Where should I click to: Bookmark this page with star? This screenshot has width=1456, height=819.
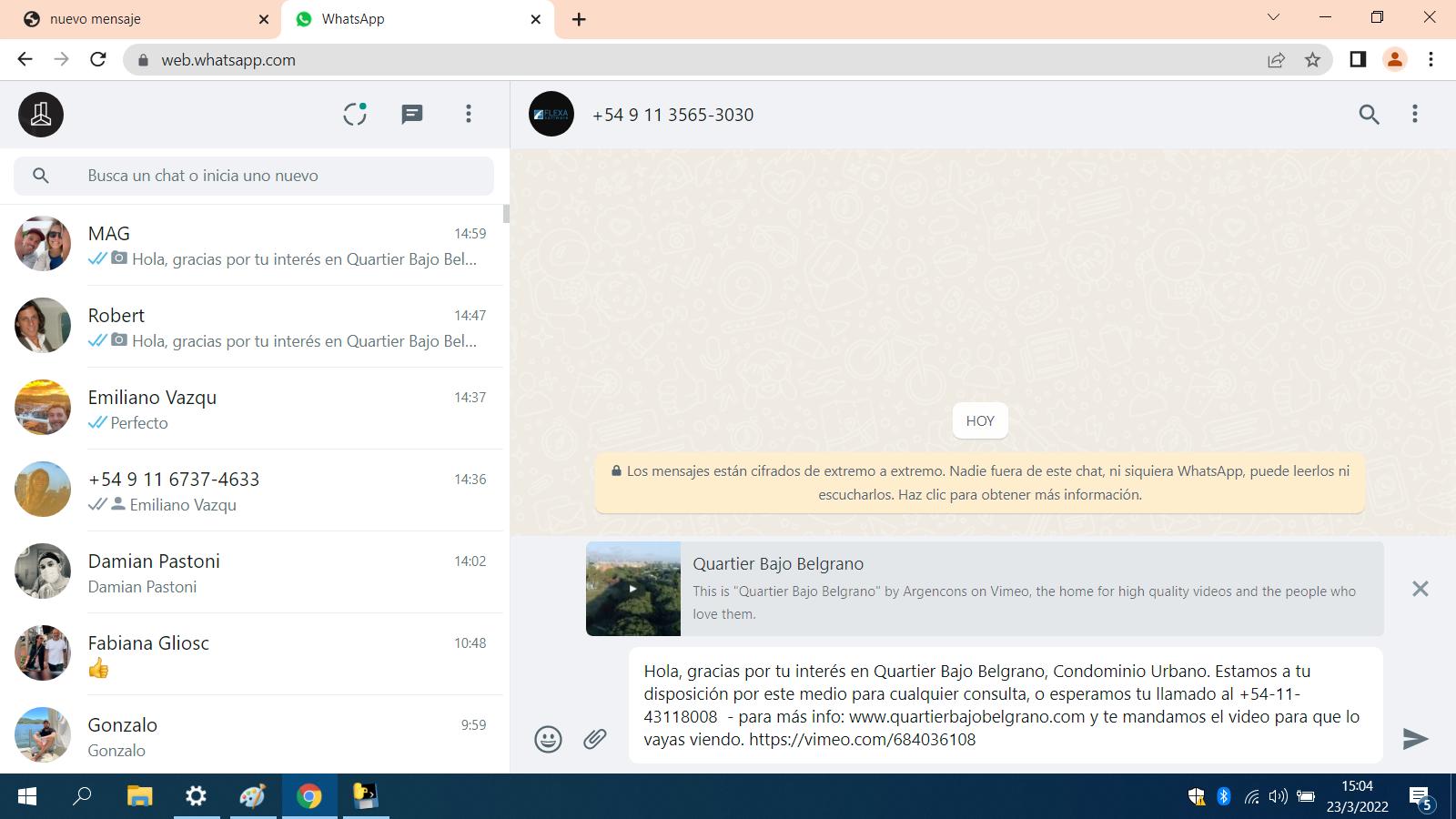pos(1312,60)
